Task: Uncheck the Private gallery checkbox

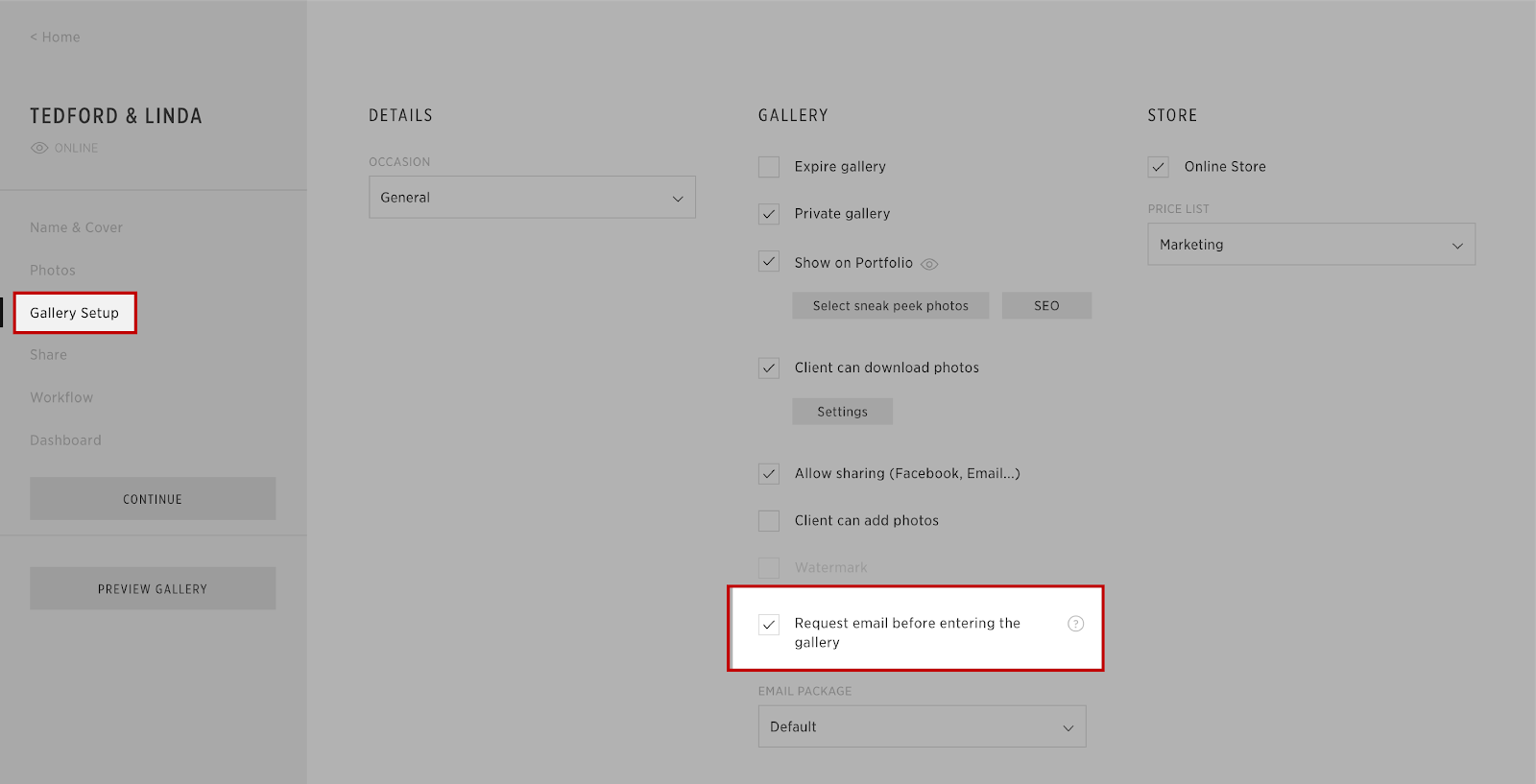Action: (769, 214)
